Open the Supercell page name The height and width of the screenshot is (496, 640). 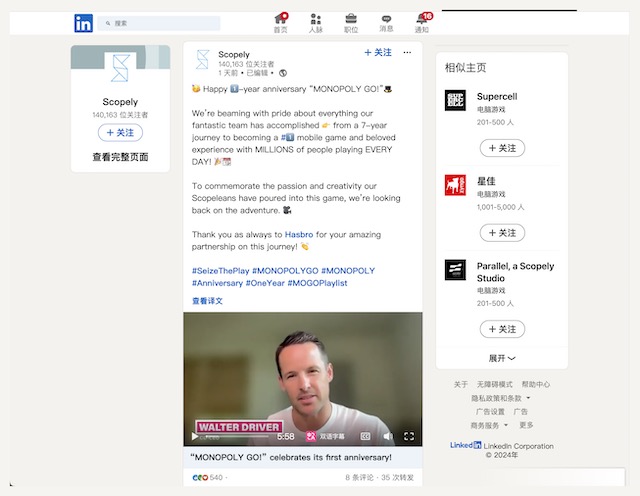tap(497, 97)
